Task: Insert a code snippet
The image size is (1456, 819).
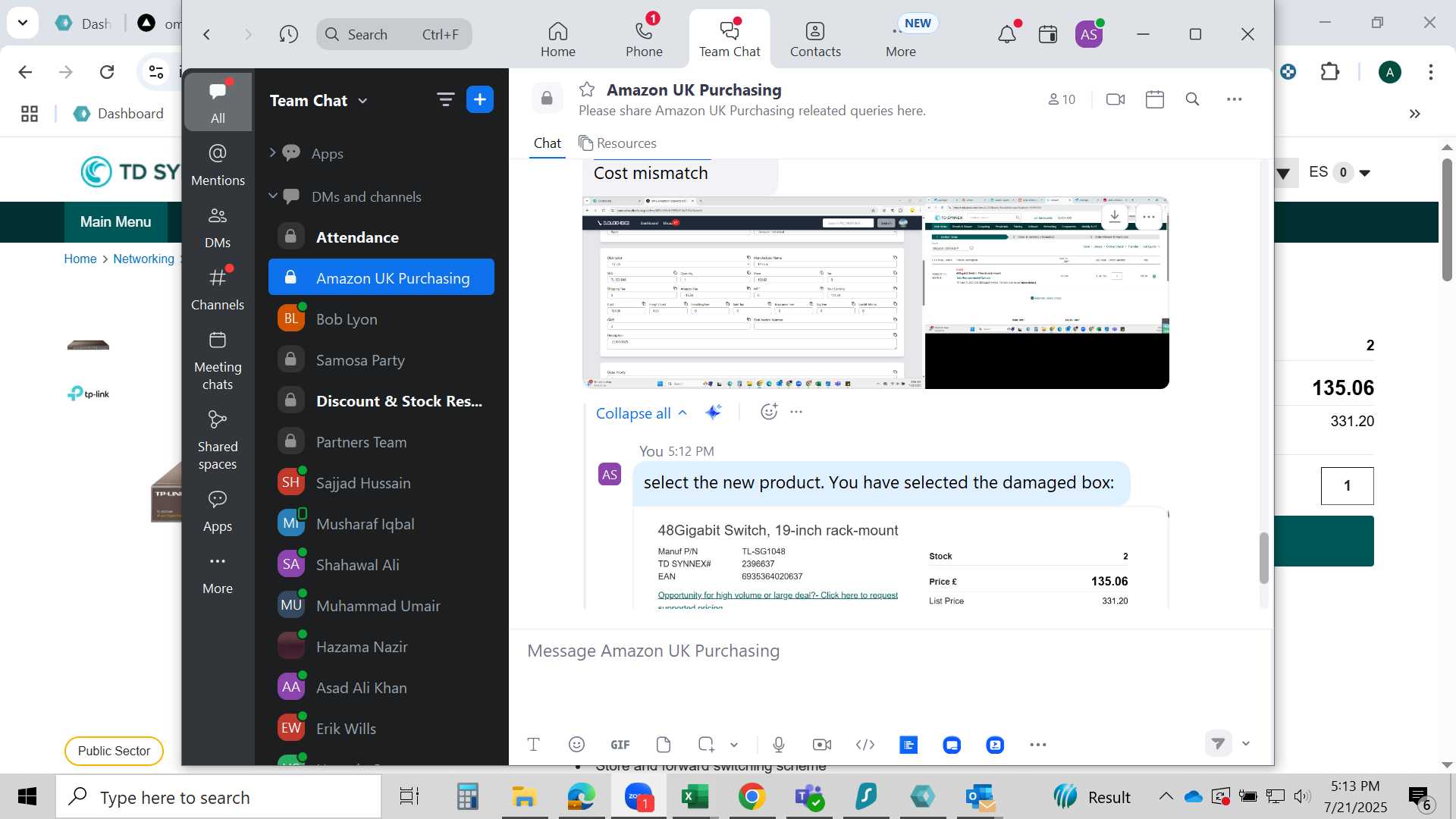Action: (865, 745)
